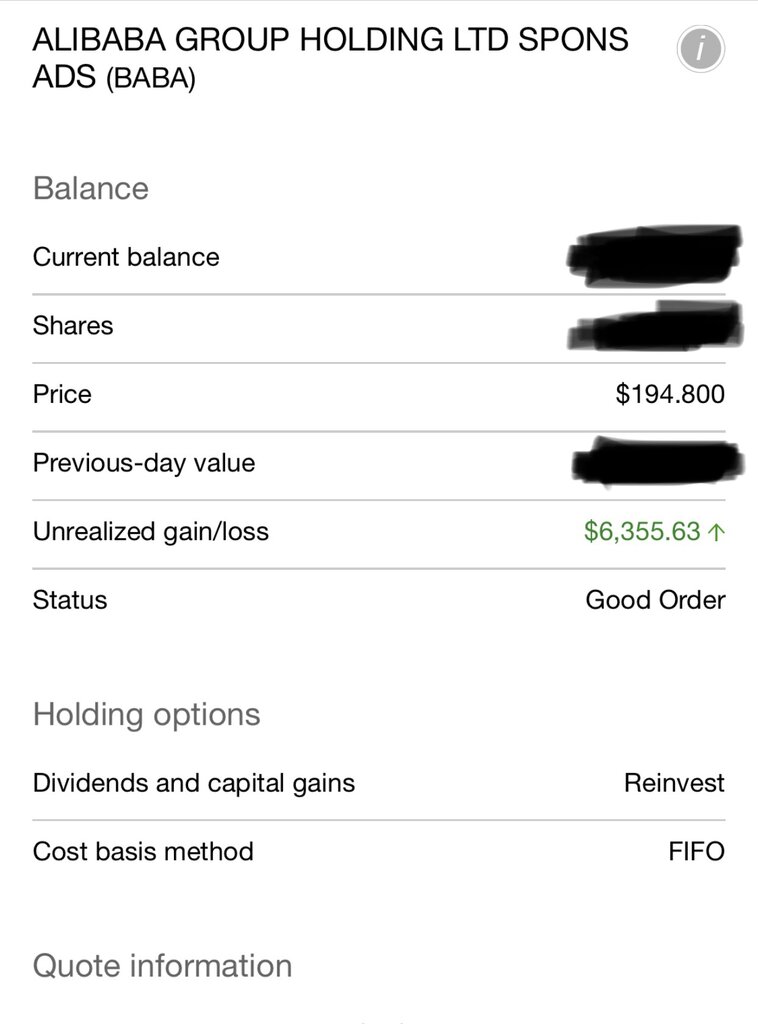Click the Reinvest value text
The width and height of the screenshot is (758, 1024).
[674, 783]
